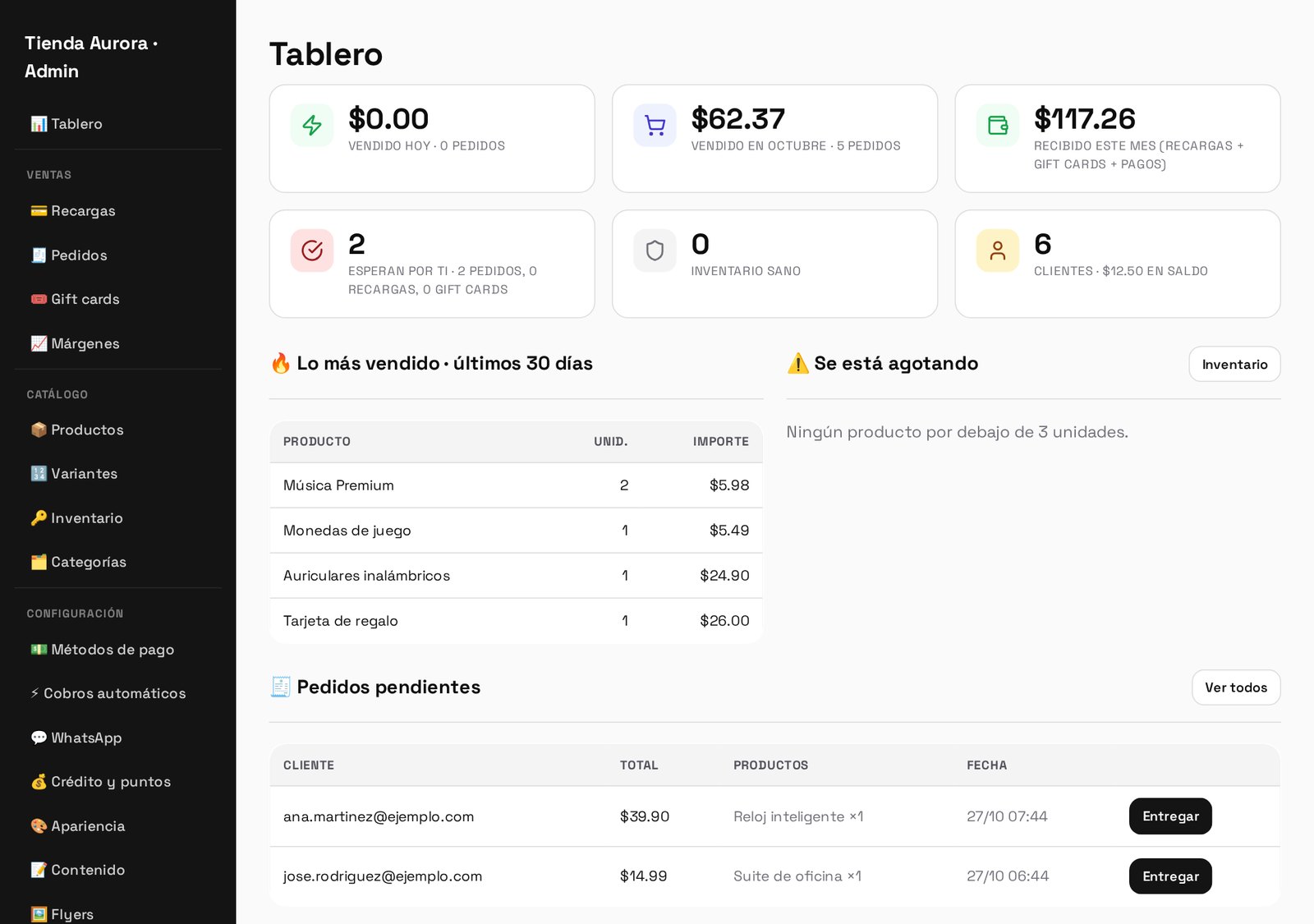Click Ver todos for pending orders
1314x924 pixels.
tap(1236, 687)
